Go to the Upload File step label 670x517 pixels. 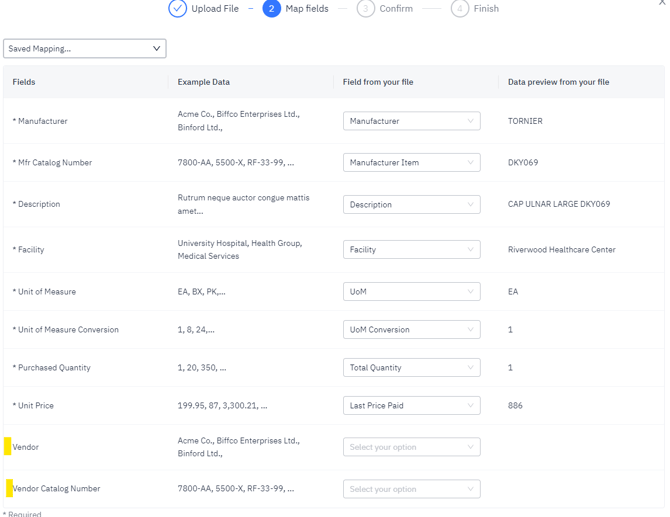[x=215, y=9]
